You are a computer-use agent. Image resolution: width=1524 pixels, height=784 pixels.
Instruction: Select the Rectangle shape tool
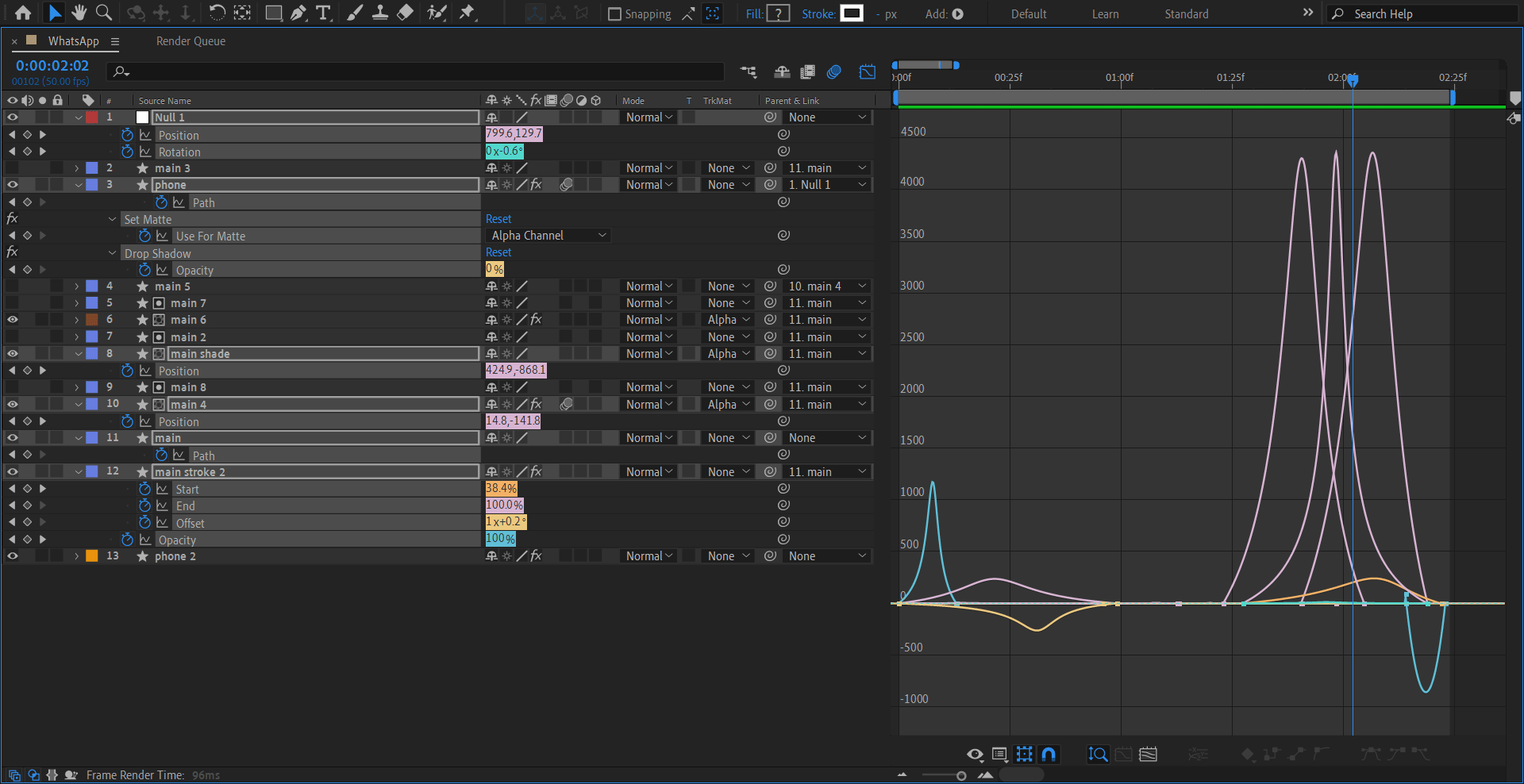pyautogui.click(x=273, y=13)
